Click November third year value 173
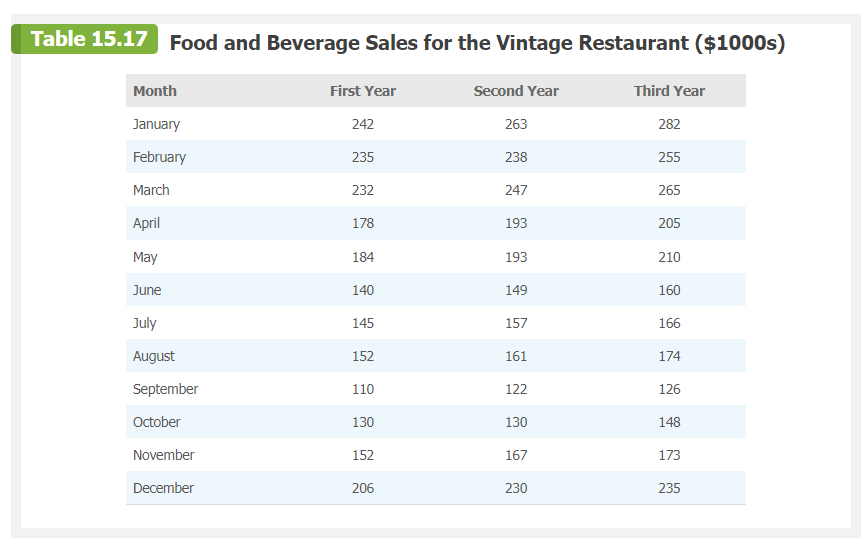 (669, 455)
